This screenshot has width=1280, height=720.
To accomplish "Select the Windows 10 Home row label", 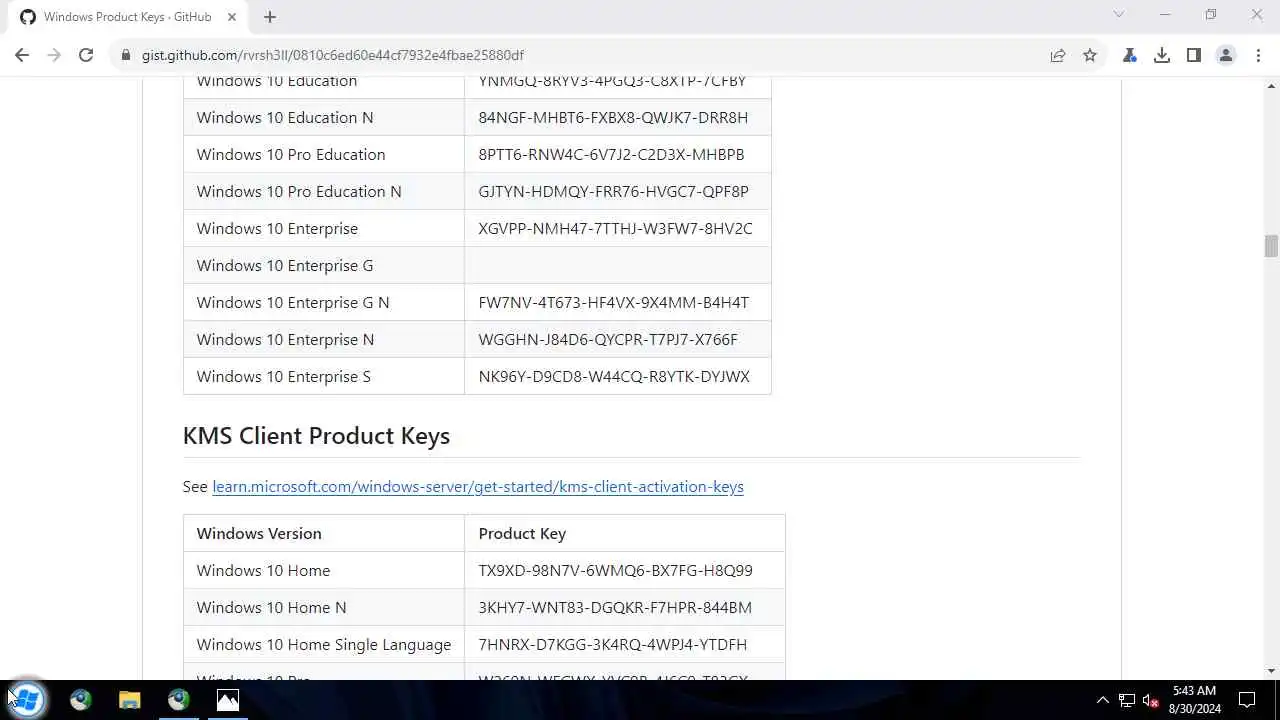I will pos(263,570).
